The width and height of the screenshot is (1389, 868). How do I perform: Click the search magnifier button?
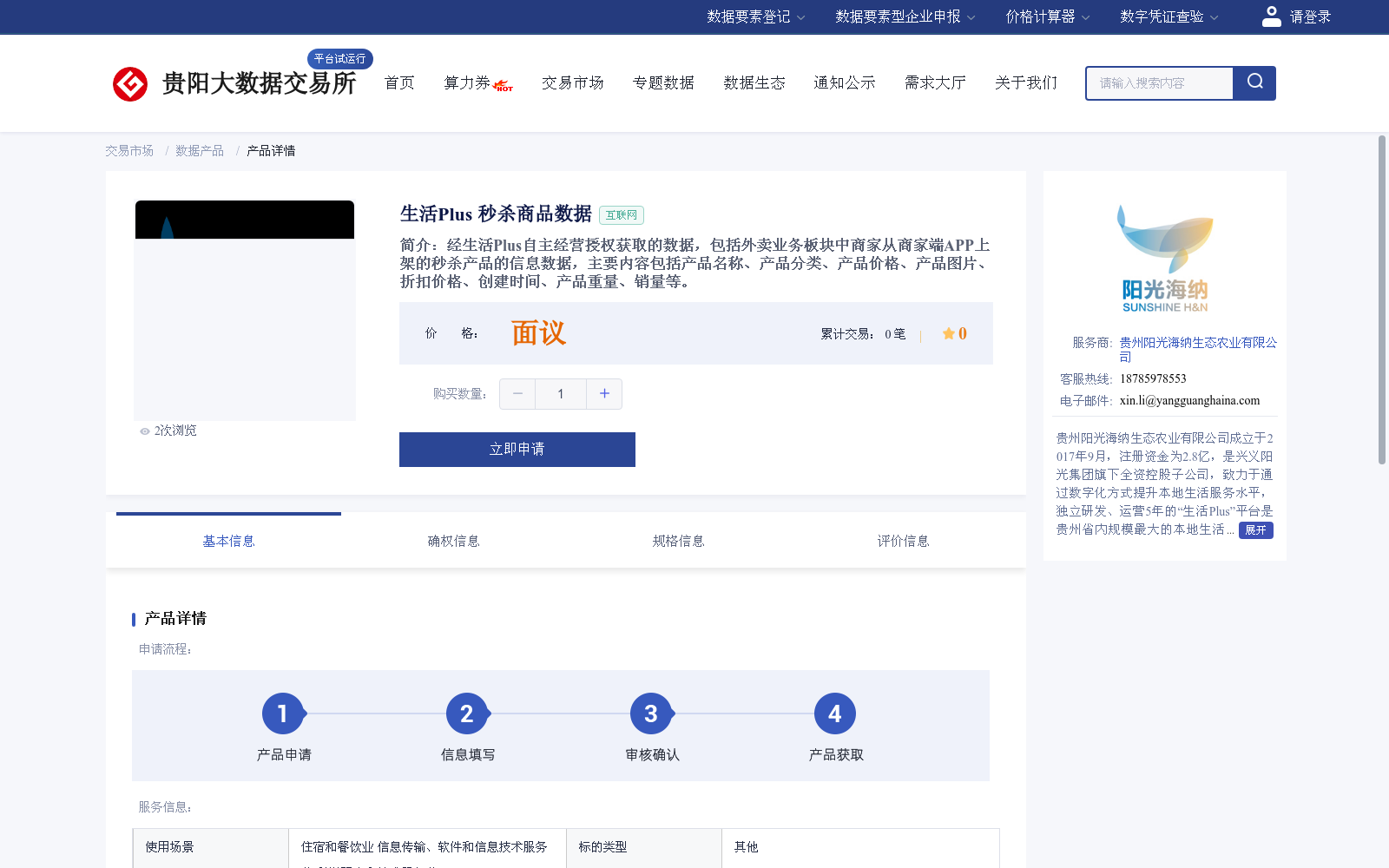(1254, 83)
